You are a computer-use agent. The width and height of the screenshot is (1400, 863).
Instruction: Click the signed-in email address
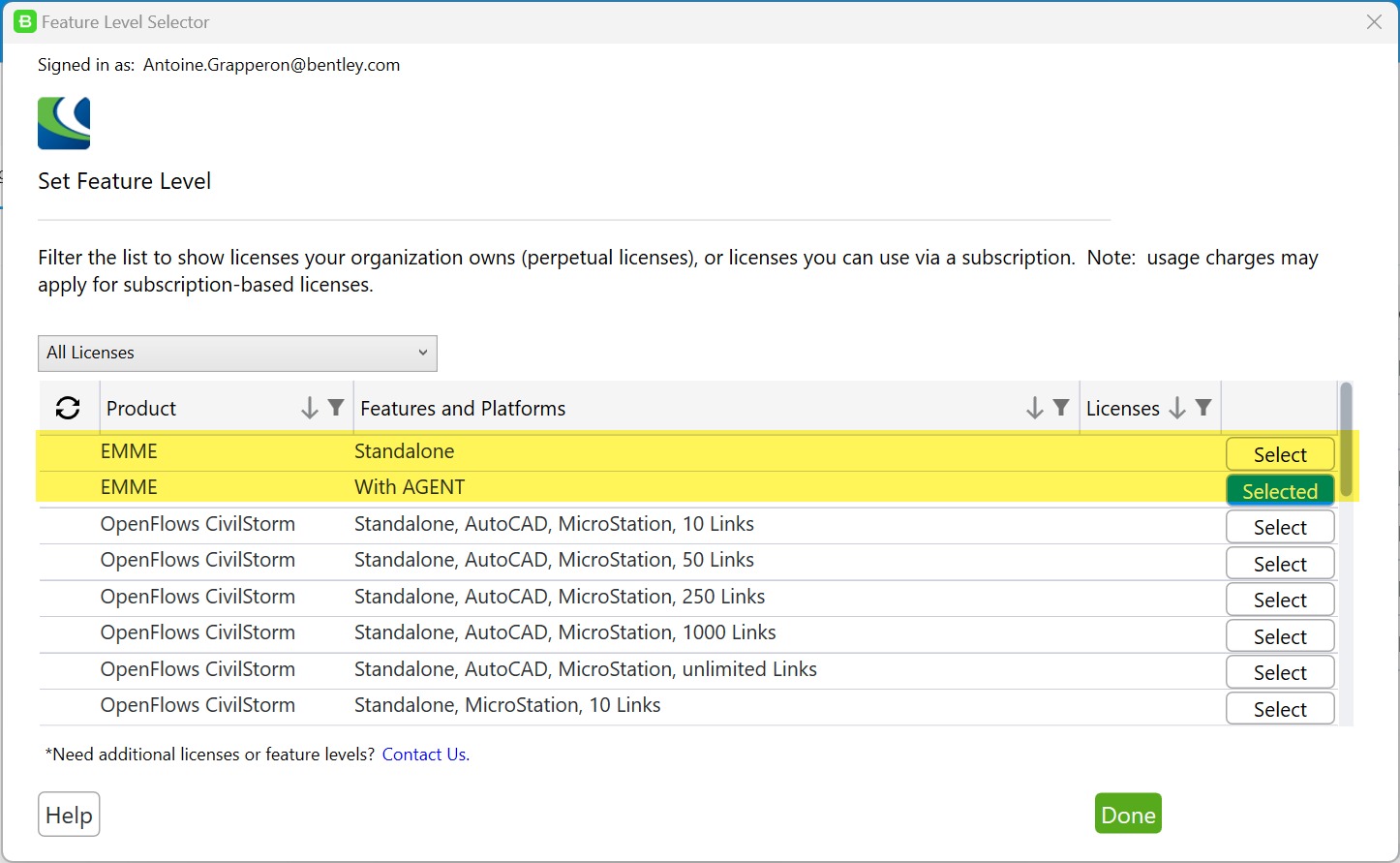(271, 64)
